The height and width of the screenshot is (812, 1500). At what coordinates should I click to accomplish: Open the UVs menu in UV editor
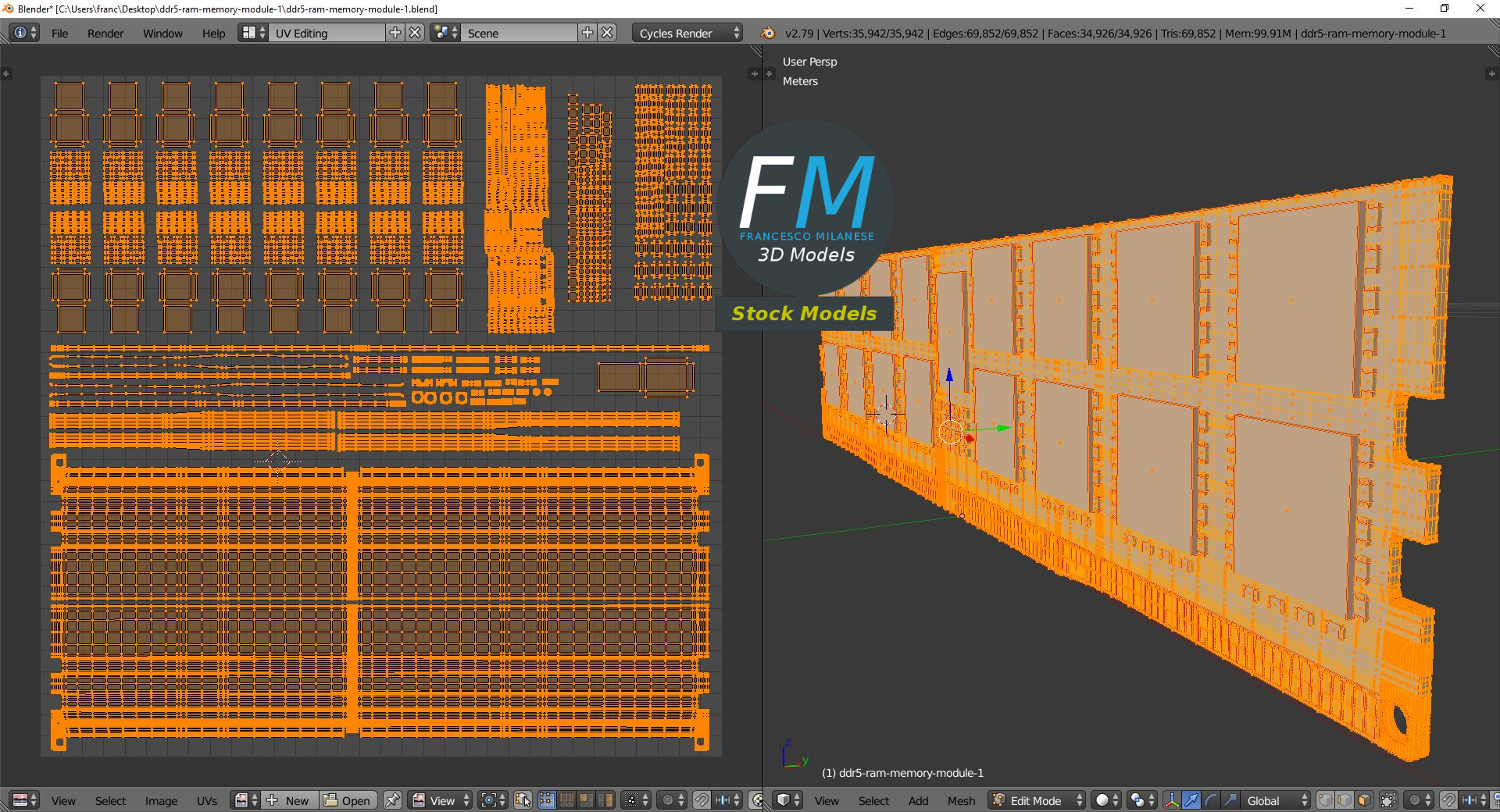(207, 800)
